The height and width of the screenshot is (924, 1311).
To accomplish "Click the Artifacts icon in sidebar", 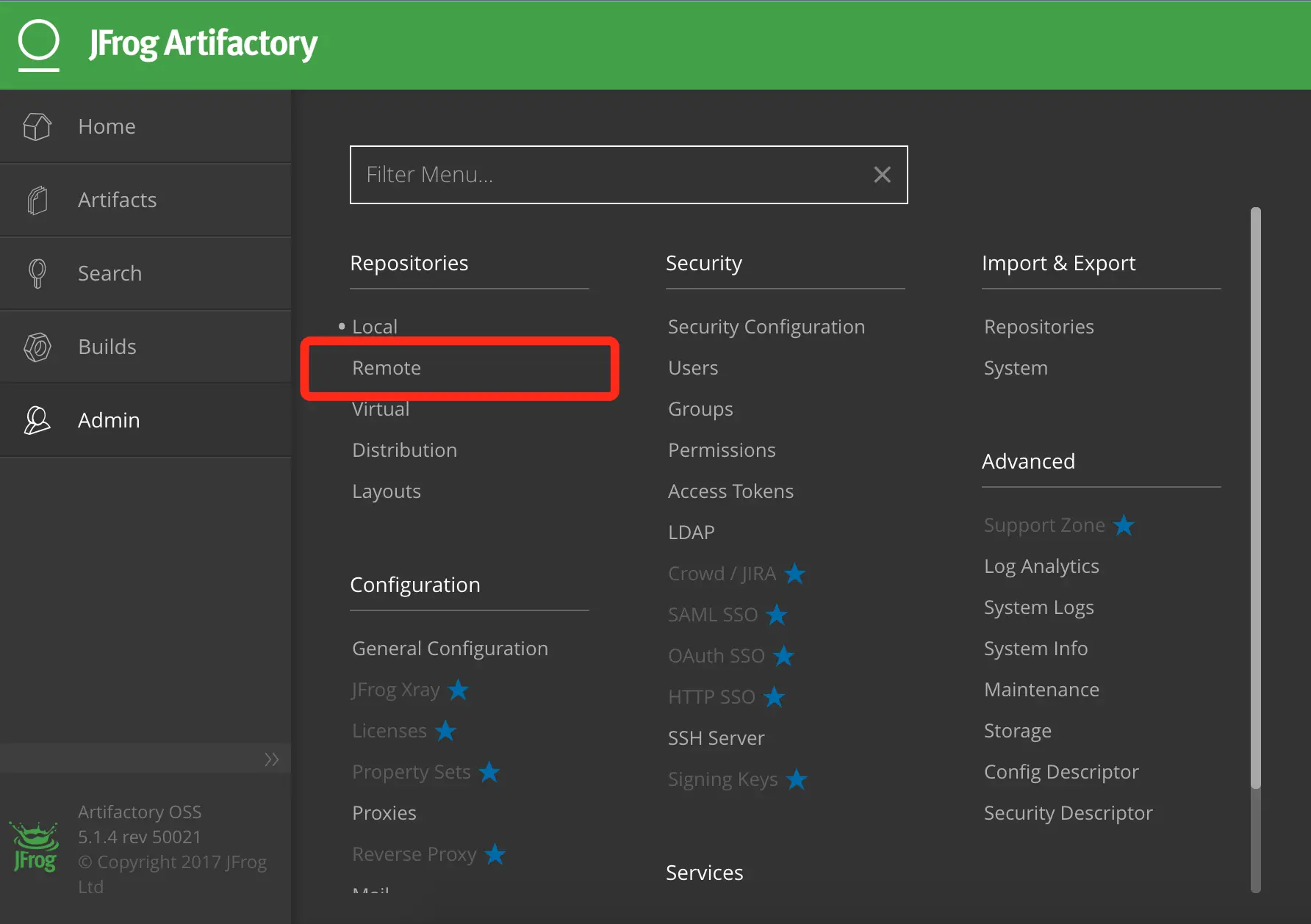I will pyautogui.click(x=37, y=200).
